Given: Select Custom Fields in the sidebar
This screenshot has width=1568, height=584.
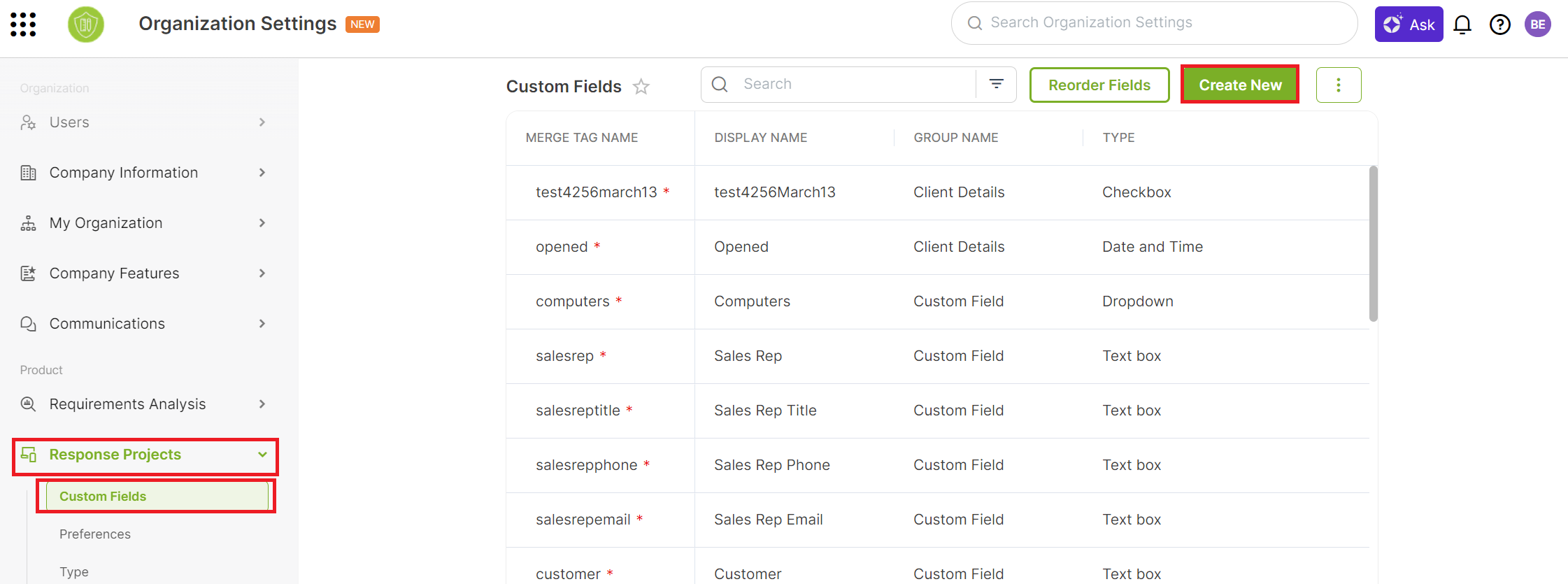Looking at the screenshot, I should pyautogui.click(x=157, y=497).
